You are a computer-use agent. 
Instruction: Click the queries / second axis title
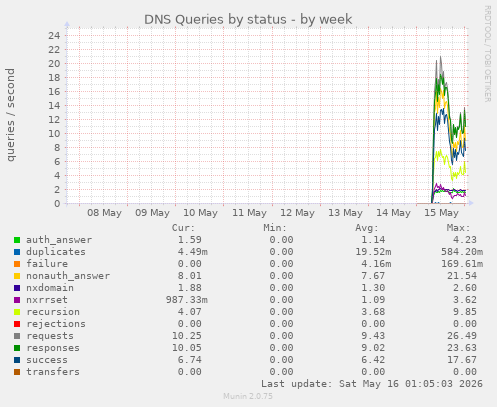10,115
